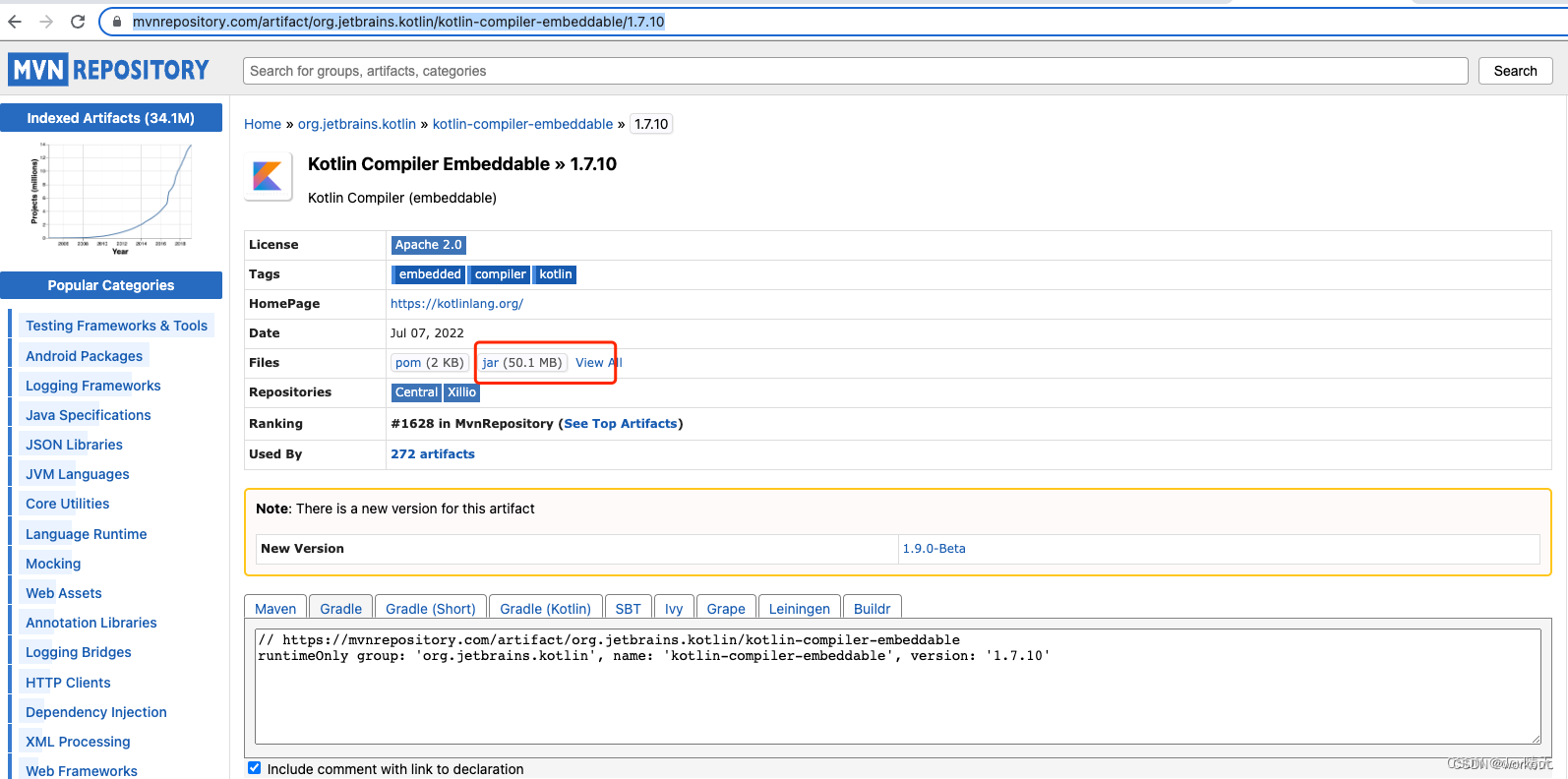This screenshot has width=1568, height=779.
Task: Open HTTP Clients category
Action: point(68,683)
